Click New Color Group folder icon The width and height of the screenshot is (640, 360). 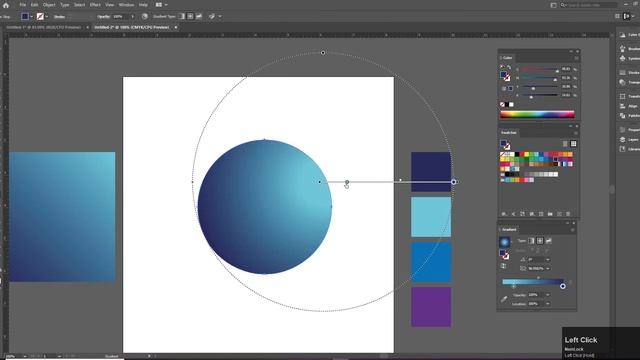550,214
